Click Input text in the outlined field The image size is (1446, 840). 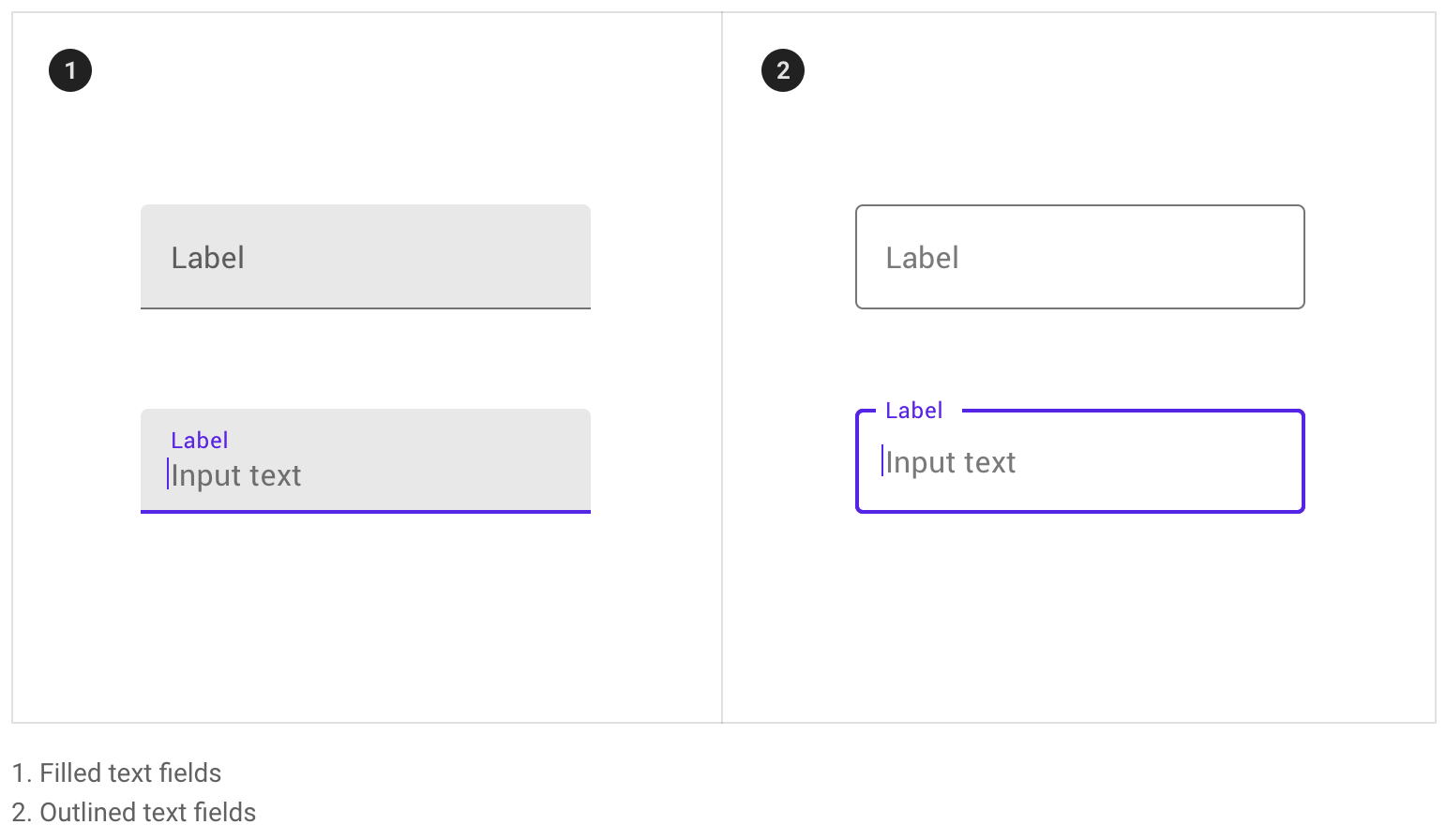tap(951, 462)
